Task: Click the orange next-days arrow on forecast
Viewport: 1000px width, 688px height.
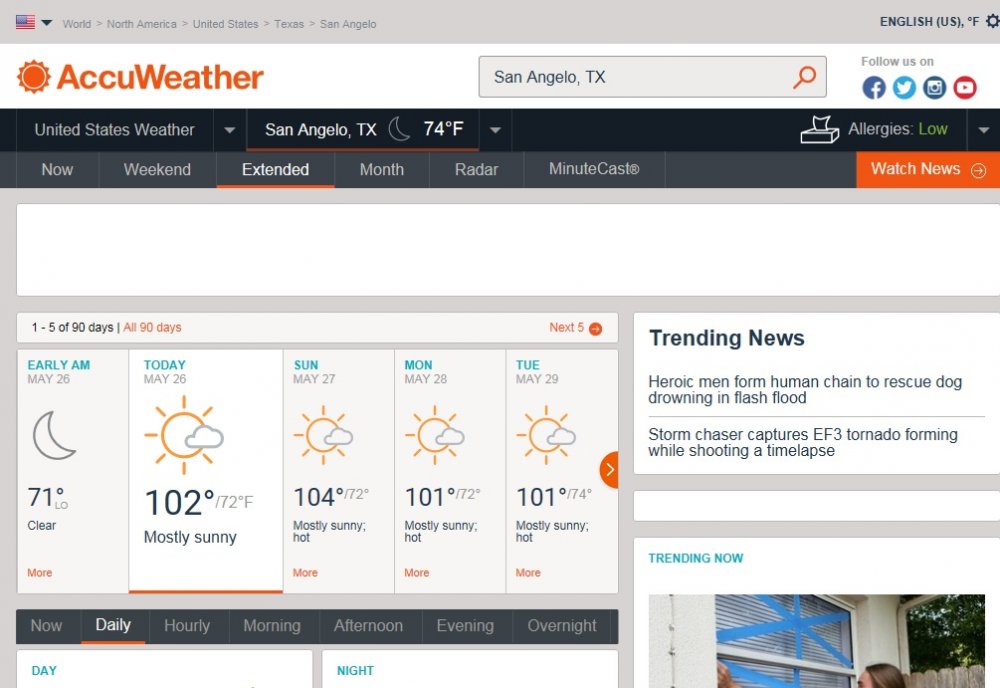Action: [x=608, y=469]
